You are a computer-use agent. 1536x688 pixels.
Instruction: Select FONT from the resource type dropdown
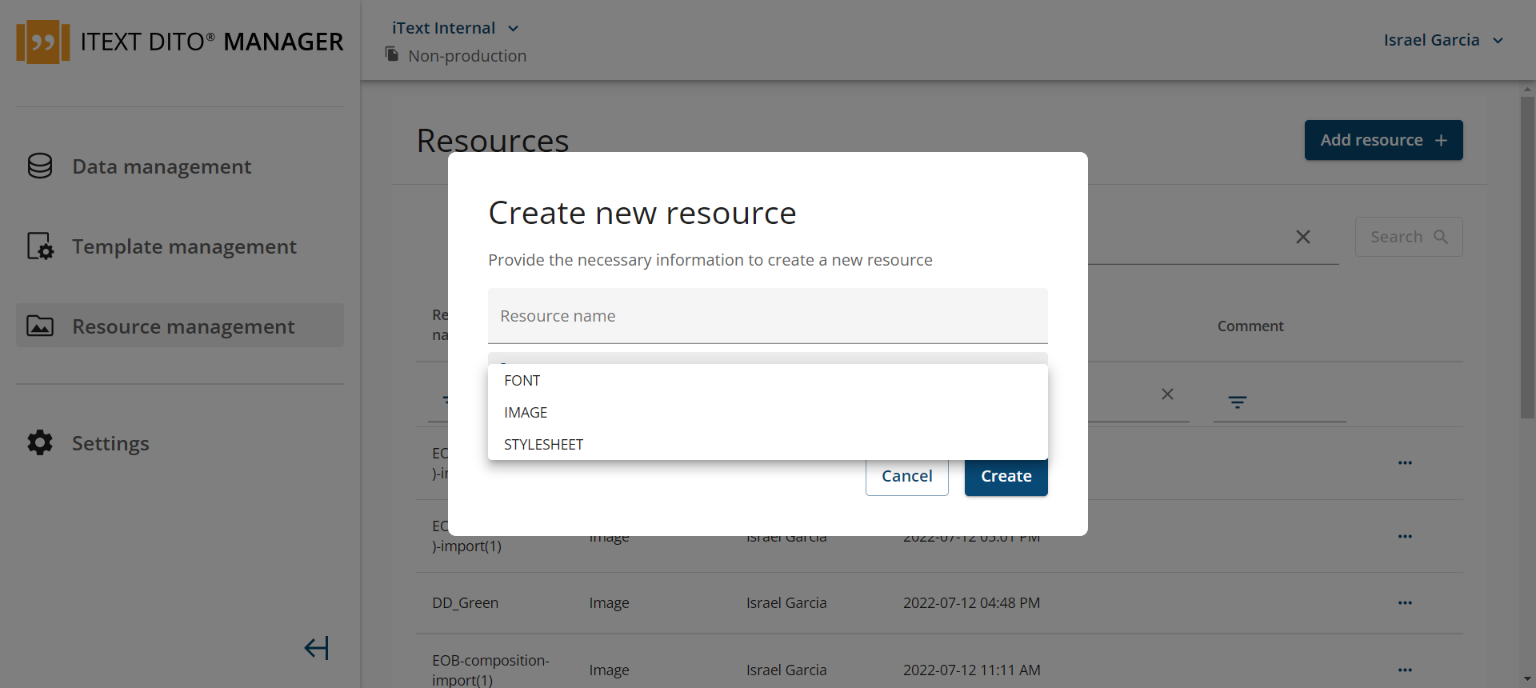522,380
